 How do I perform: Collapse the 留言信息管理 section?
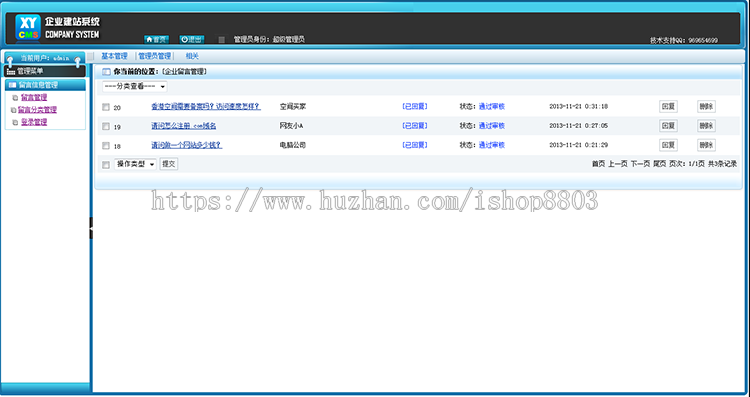(x=45, y=85)
